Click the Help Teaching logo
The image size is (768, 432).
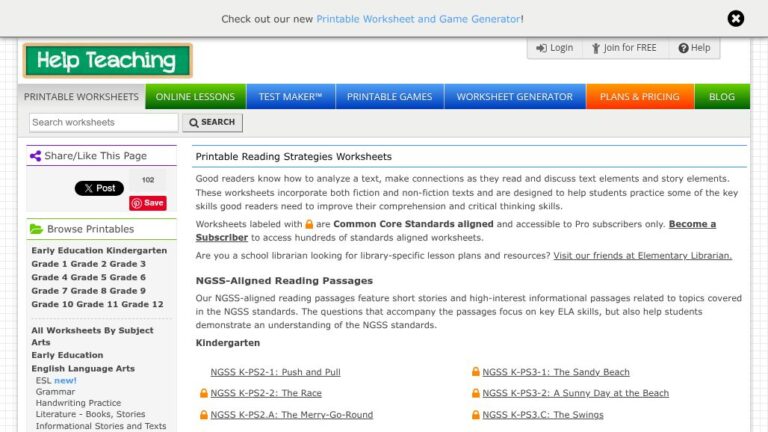(107, 60)
